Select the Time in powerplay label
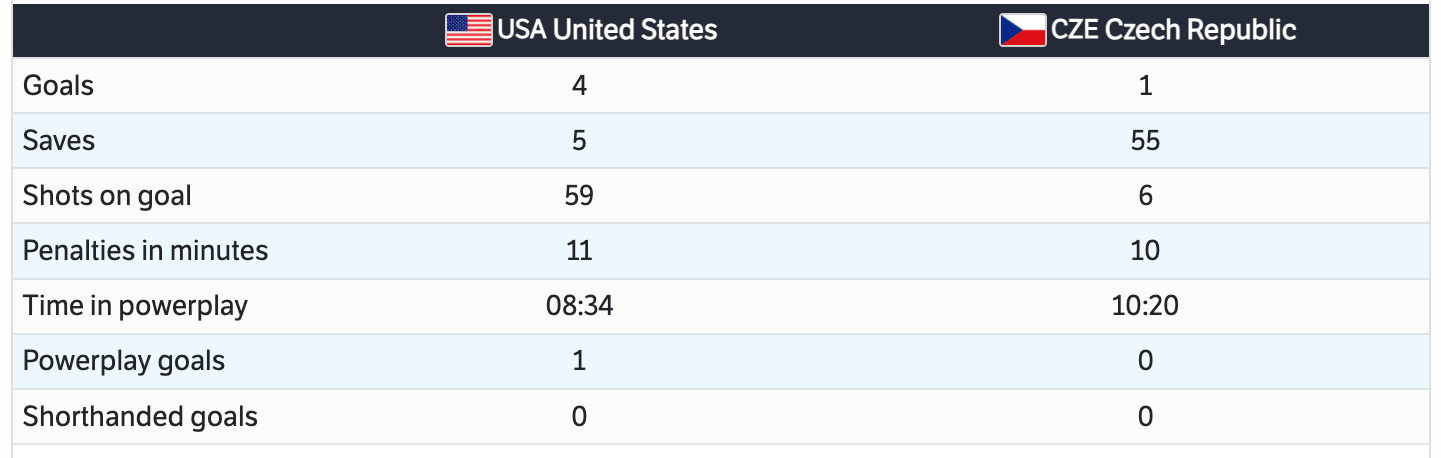The width and height of the screenshot is (1441, 458). click(135, 306)
